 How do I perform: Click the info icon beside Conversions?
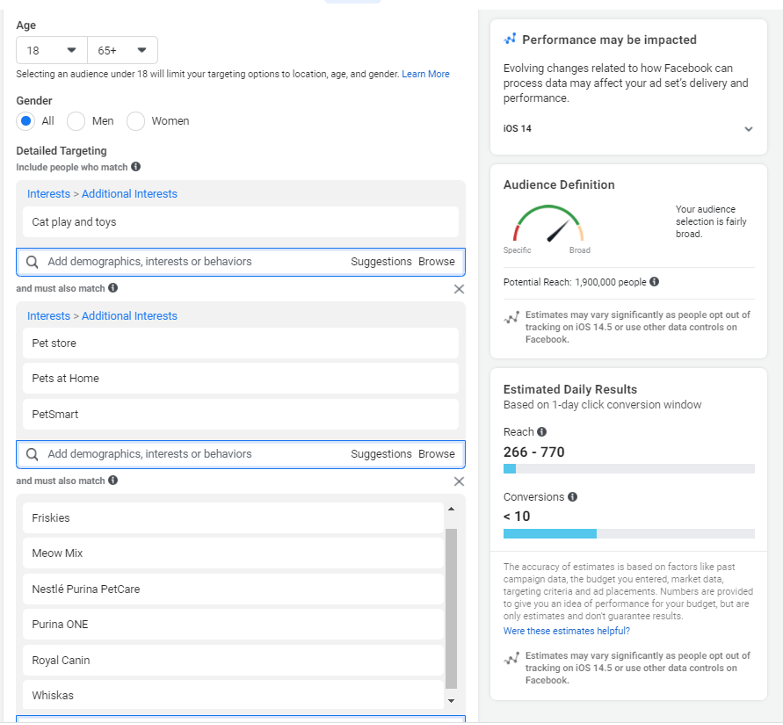(573, 497)
